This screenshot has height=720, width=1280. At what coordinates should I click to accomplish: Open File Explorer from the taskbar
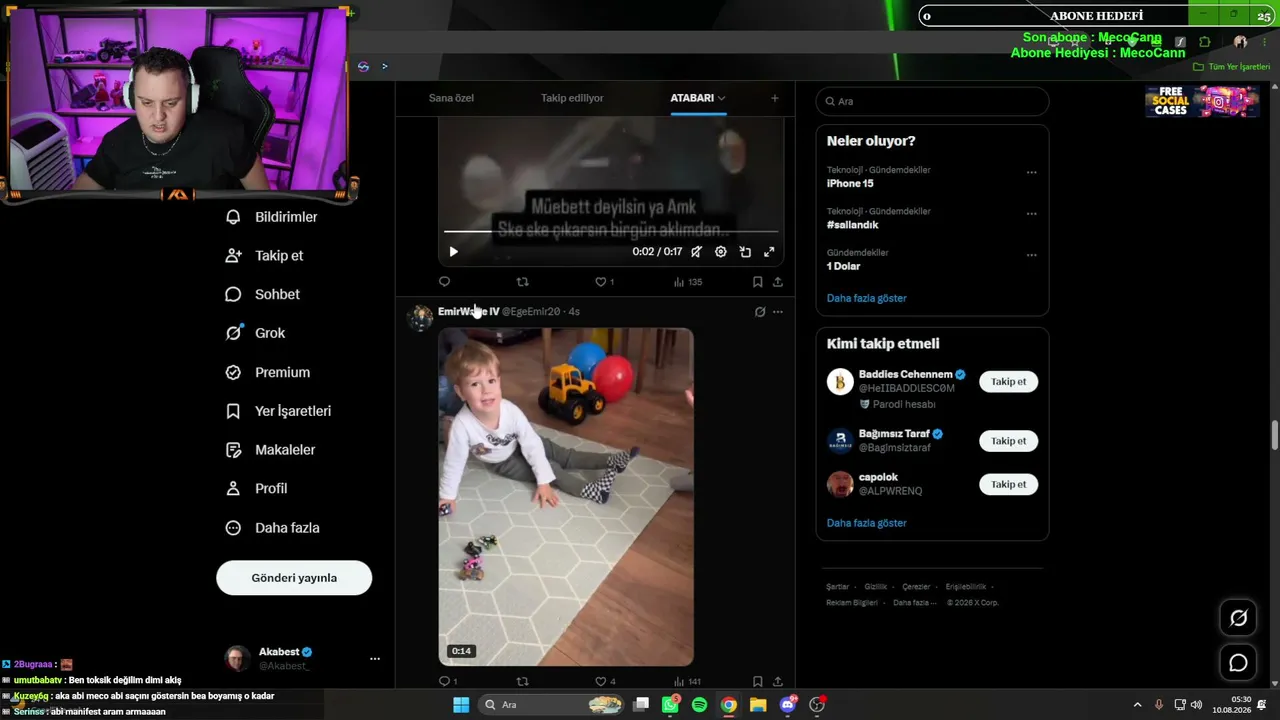coord(758,705)
